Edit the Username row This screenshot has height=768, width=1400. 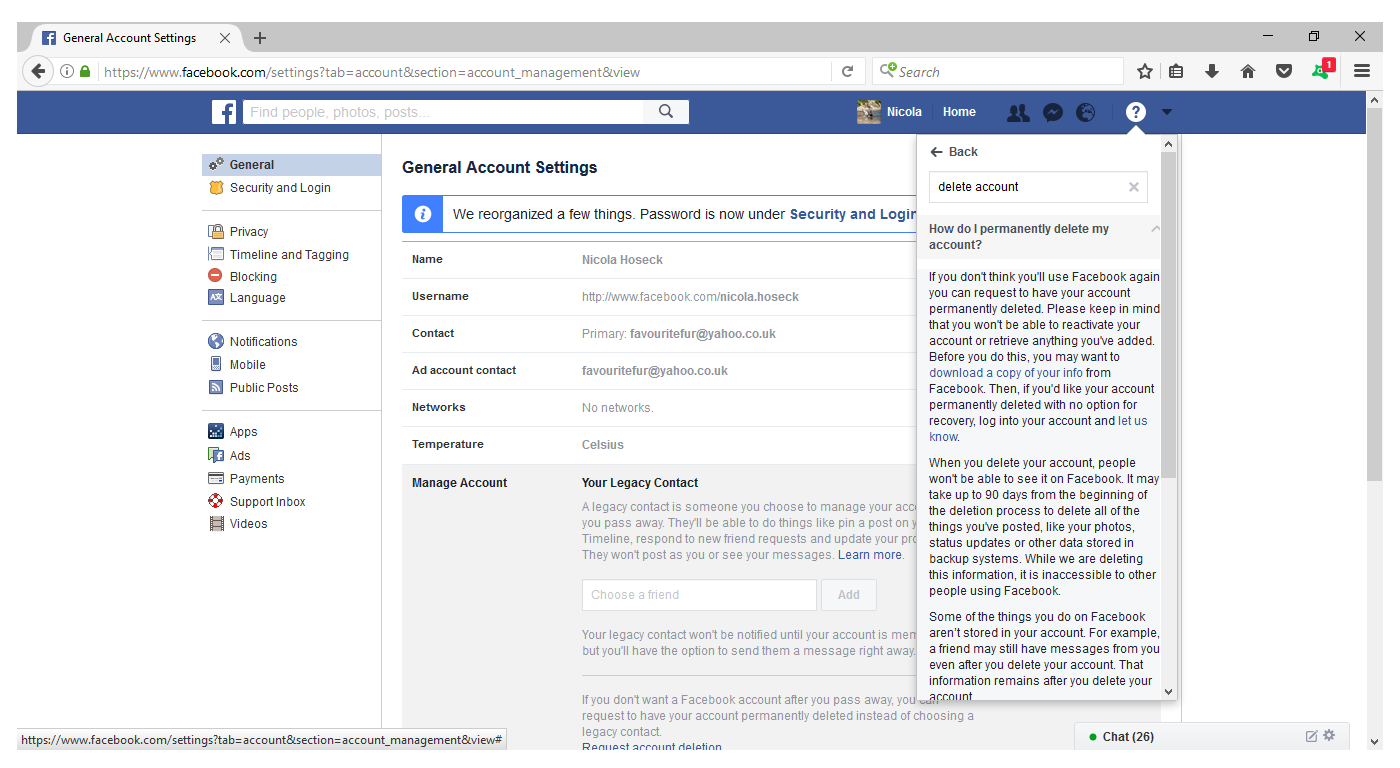pyautogui.click(x=660, y=297)
